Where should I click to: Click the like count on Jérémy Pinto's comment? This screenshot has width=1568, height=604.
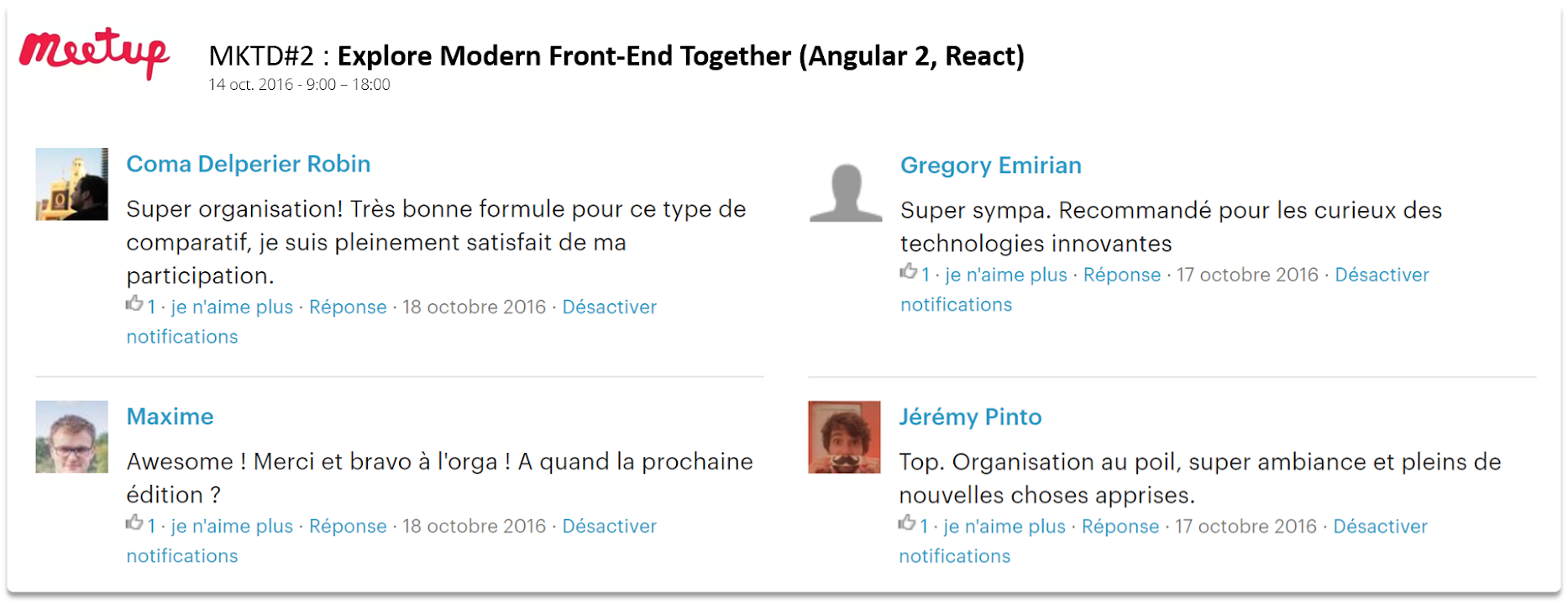tap(924, 526)
